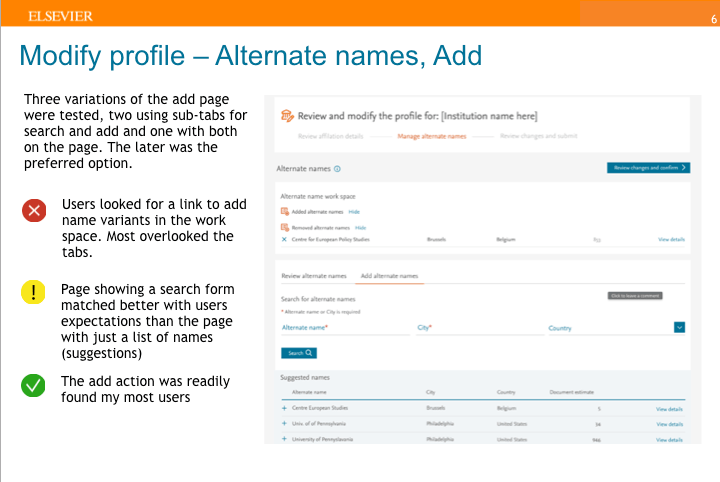Click the info icon beside Alternate names

coord(337,169)
